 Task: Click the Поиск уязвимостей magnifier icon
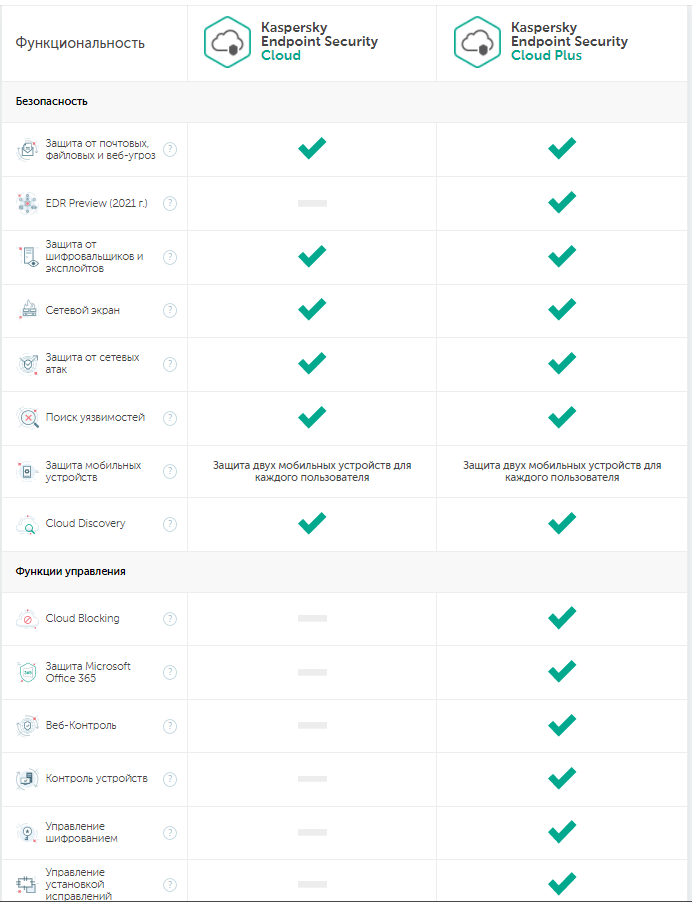(x=27, y=417)
